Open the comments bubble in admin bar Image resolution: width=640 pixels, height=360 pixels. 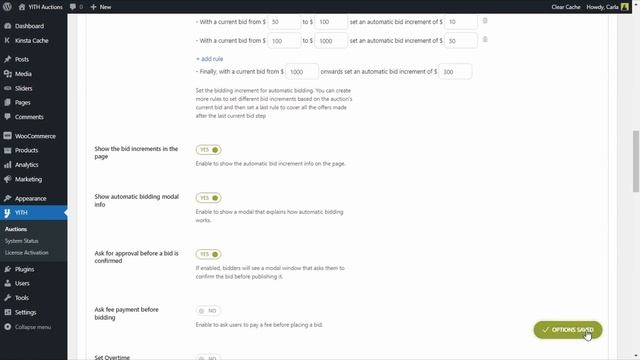coord(73,7)
